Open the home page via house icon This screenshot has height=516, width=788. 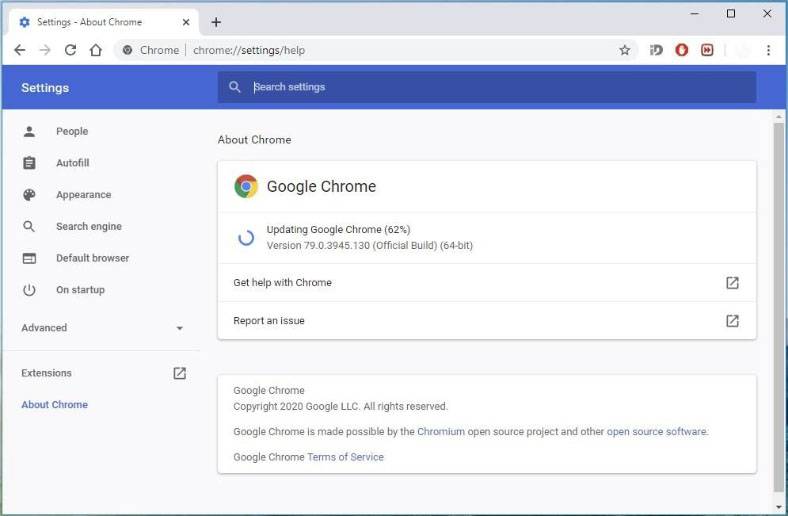tap(95, 50)
